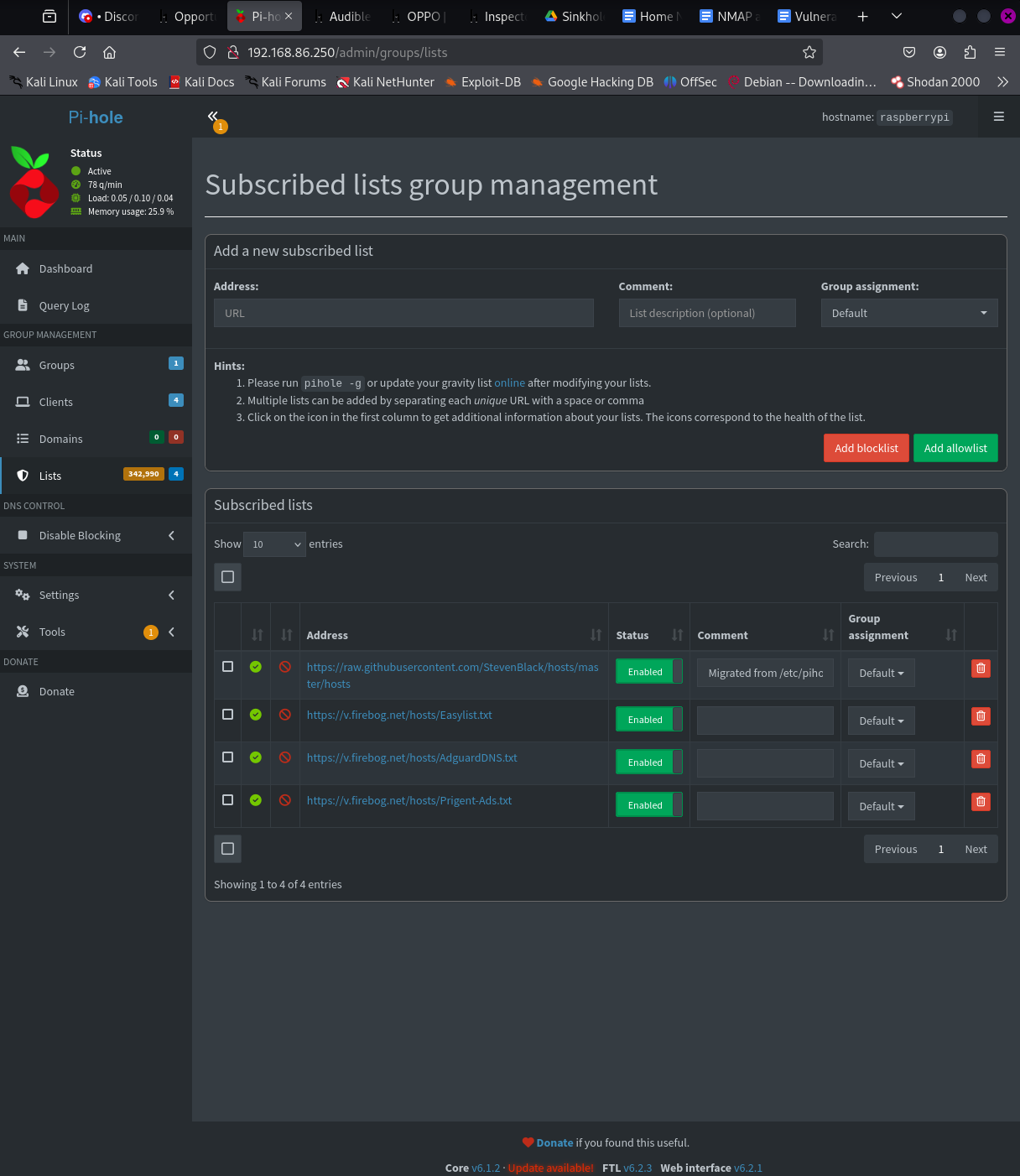This screenshot has width=1020, height=1176.
Task: Open the Group assignment Default dropdown in add form
Action: pyautogui.click(x=908, y=313)
